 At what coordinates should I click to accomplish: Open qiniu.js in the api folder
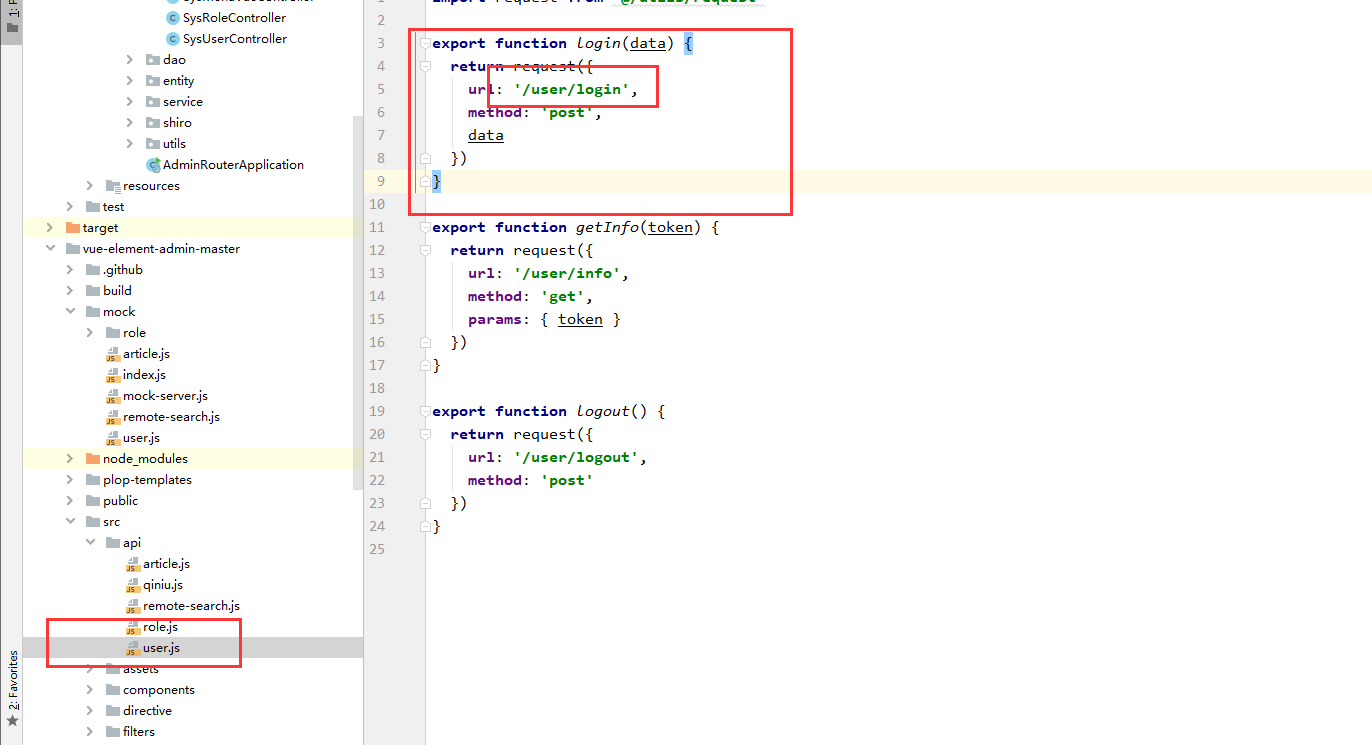tap(163, 585)
